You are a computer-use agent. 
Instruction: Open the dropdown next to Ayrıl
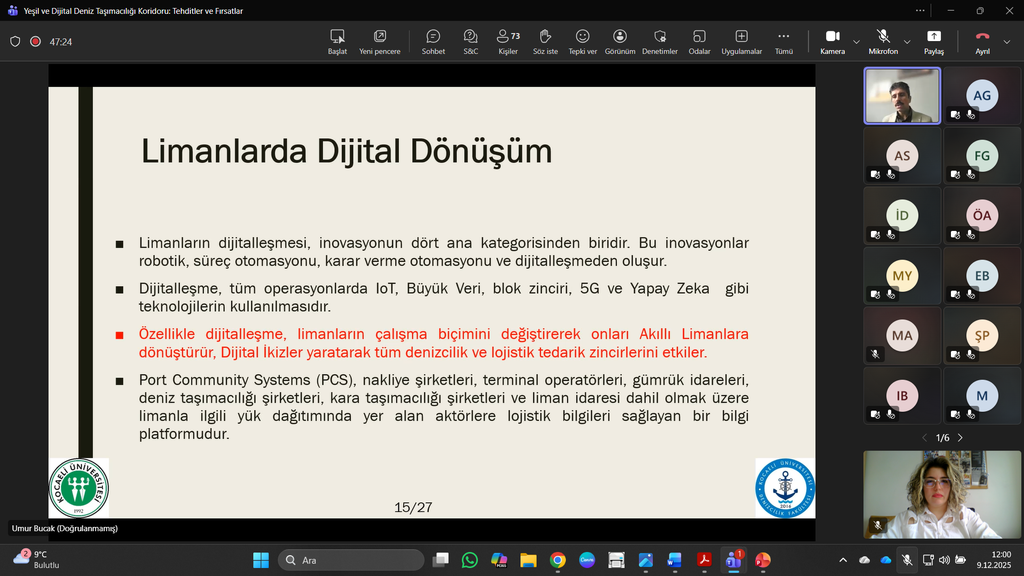click(x=1007, y=42)
